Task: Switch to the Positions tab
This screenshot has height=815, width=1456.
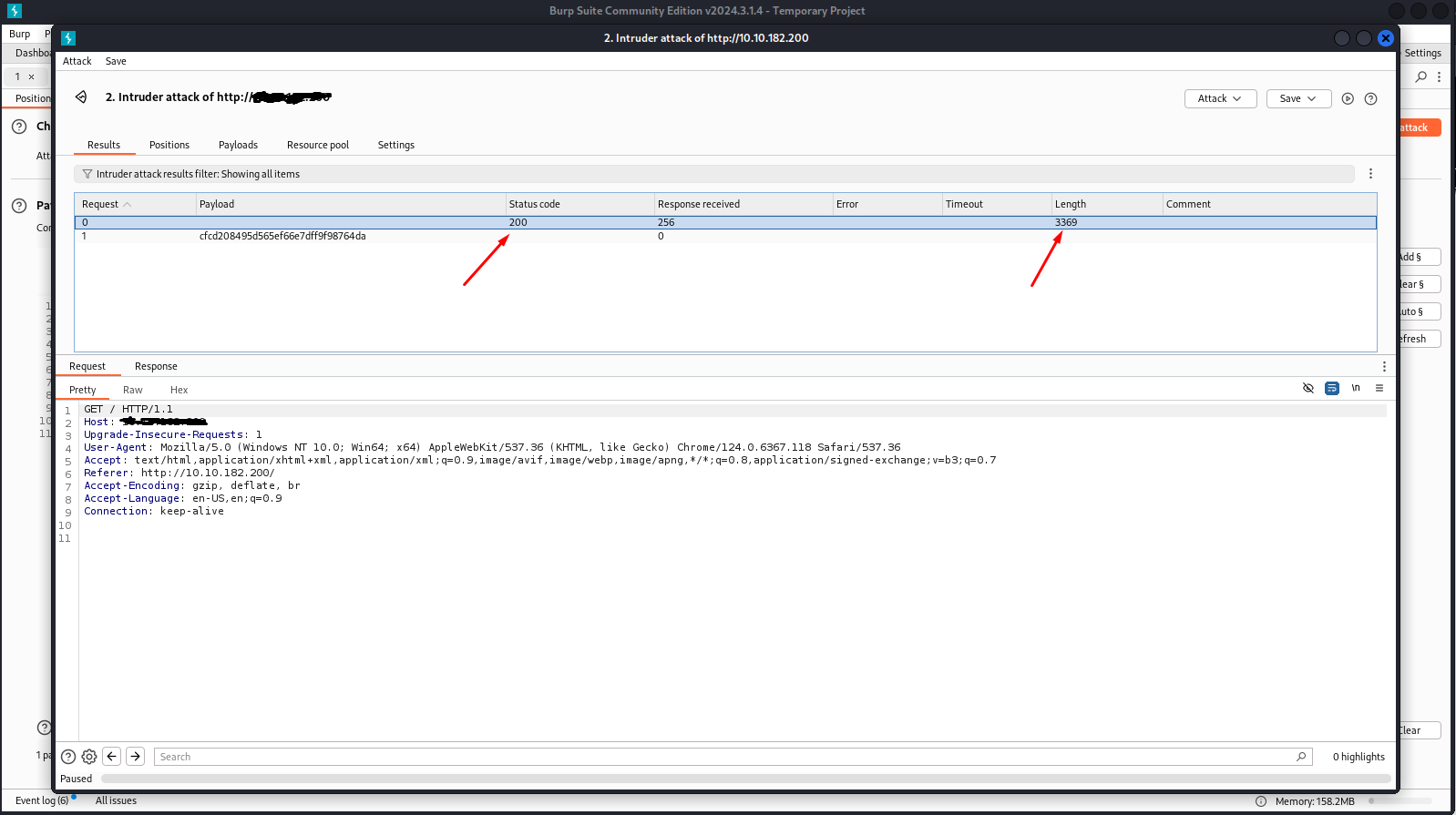Action: (169, 145)
